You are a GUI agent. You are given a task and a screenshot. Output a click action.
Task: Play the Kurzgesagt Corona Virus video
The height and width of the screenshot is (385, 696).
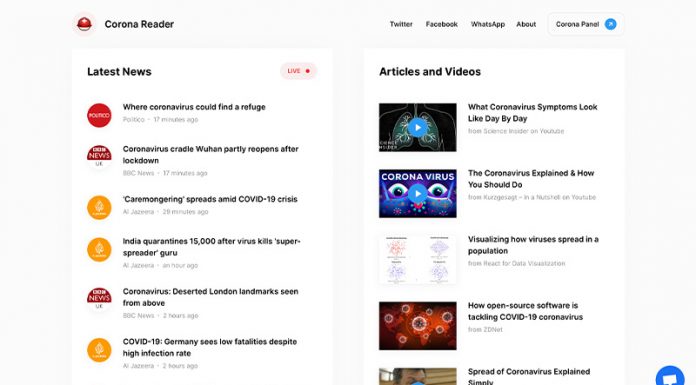417,194
